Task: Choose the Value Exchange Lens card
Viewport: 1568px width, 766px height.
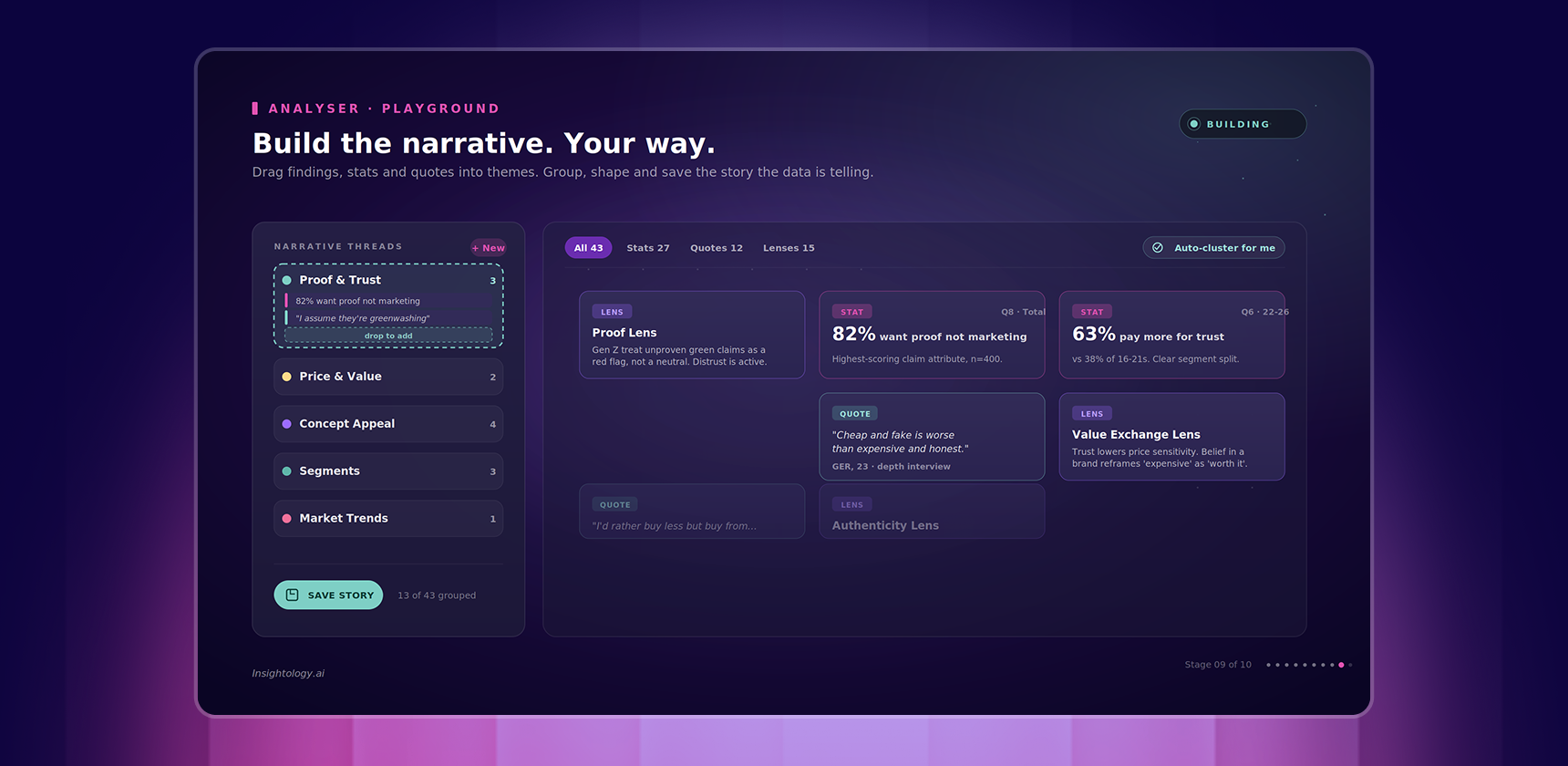Action: point(1171,437)
